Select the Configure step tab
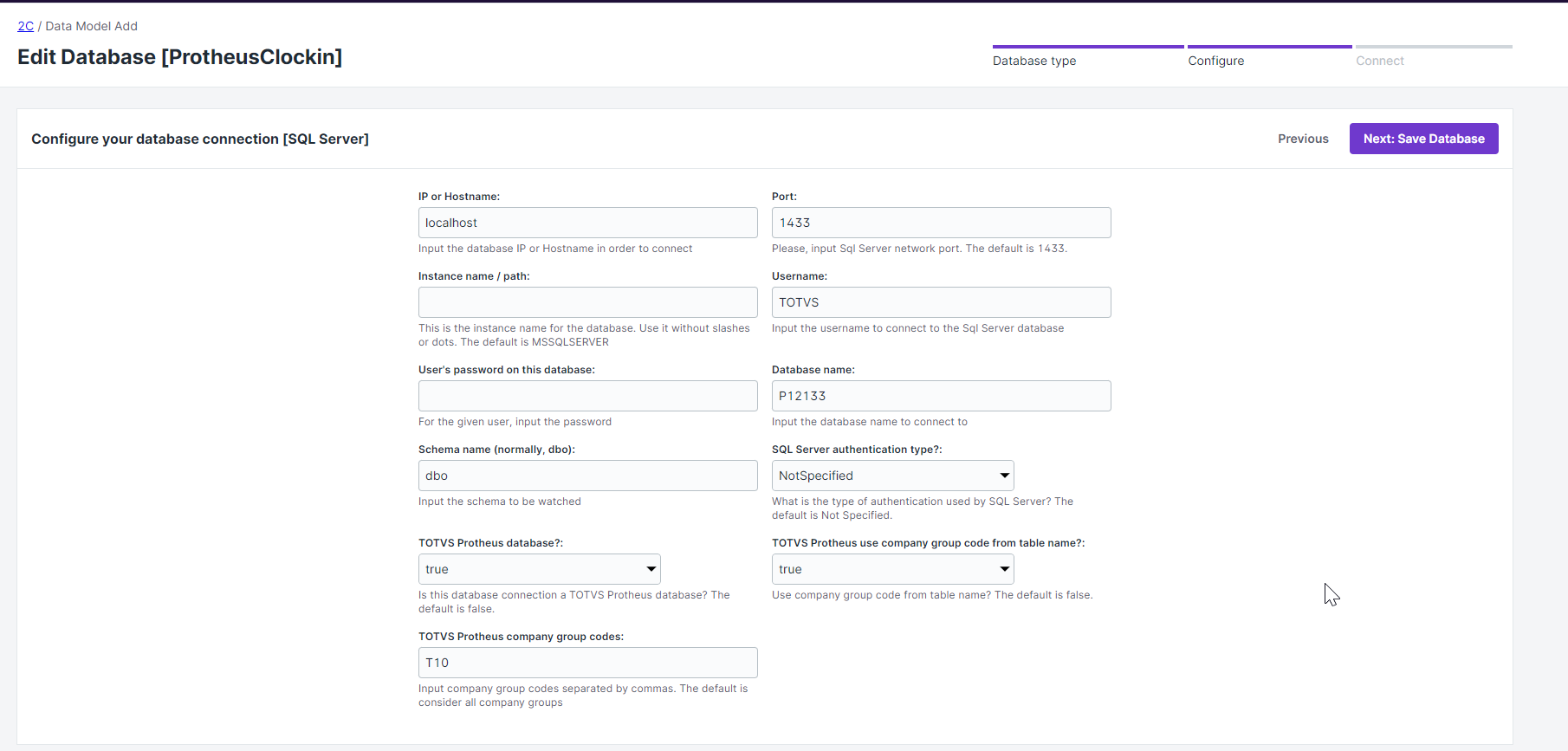This screenshot has width=1568, height=751. [1215, 61]
